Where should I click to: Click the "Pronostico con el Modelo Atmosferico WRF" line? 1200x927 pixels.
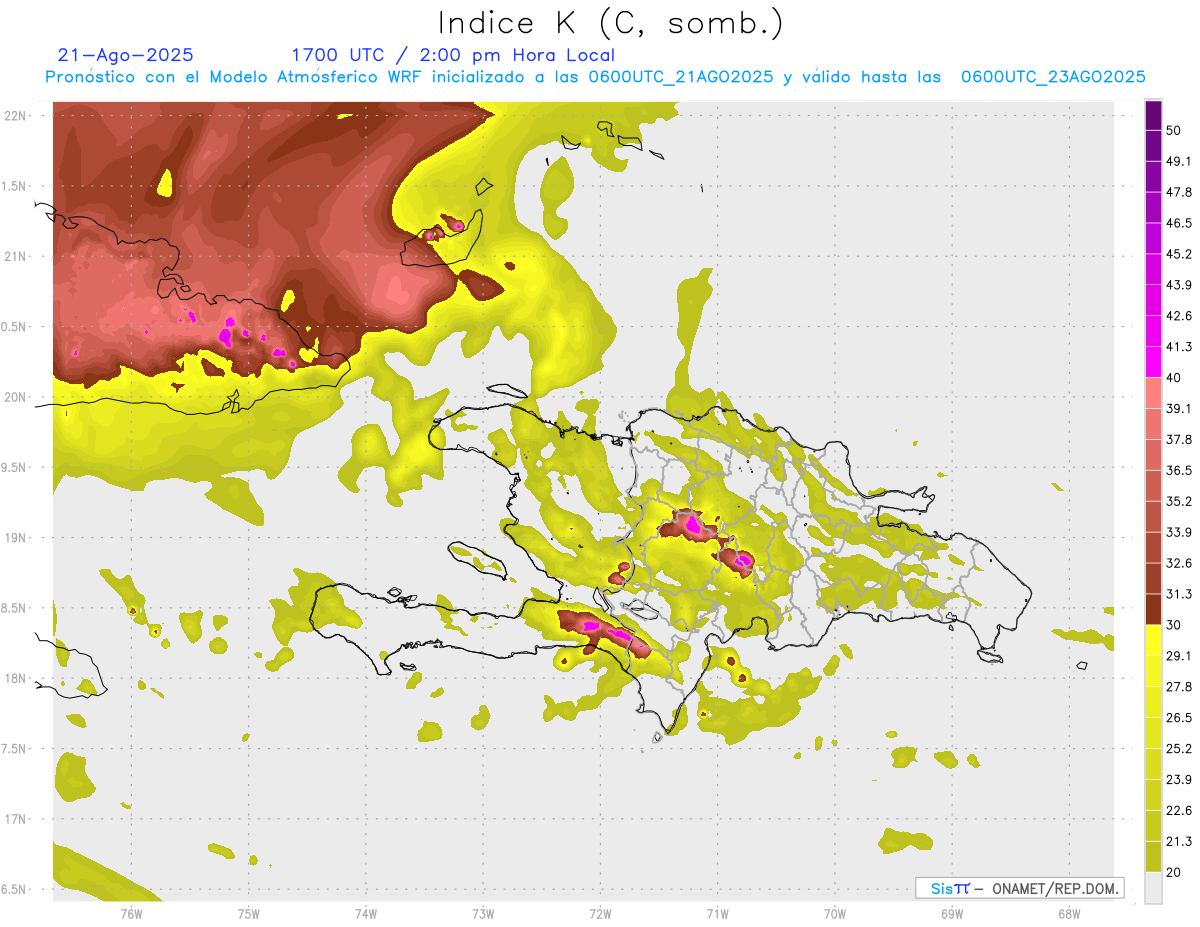[595, 77]
